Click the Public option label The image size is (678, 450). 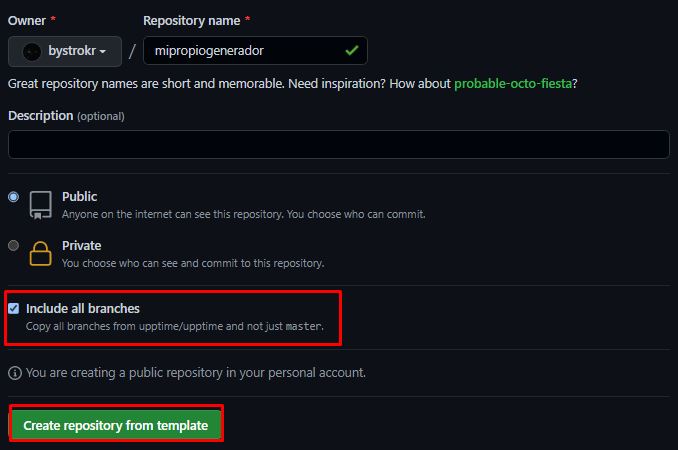(80, 197)
